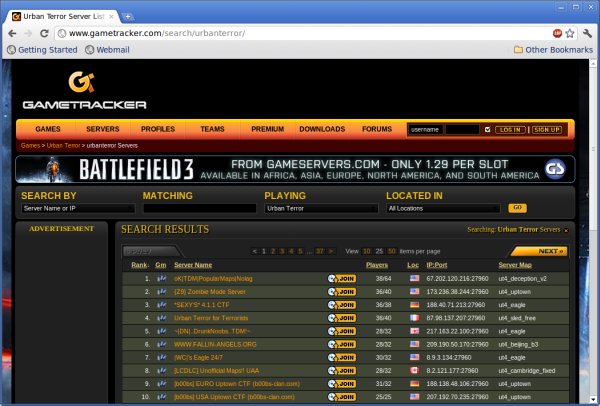Screen dimensions: 600x406
Task: Bookmark this page with the star icon
Action: coord(570,34)
